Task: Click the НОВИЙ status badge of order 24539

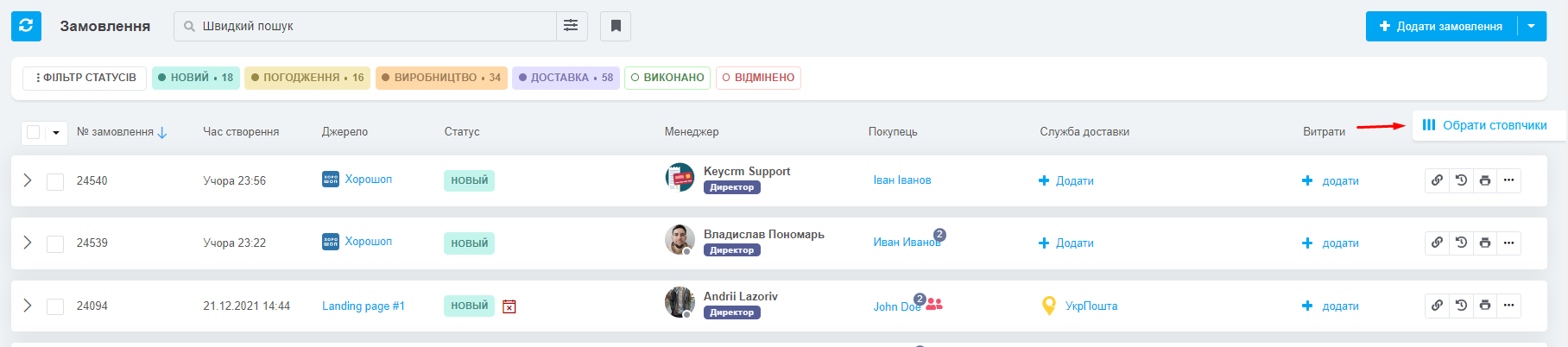Action: [x=469, y=243]
